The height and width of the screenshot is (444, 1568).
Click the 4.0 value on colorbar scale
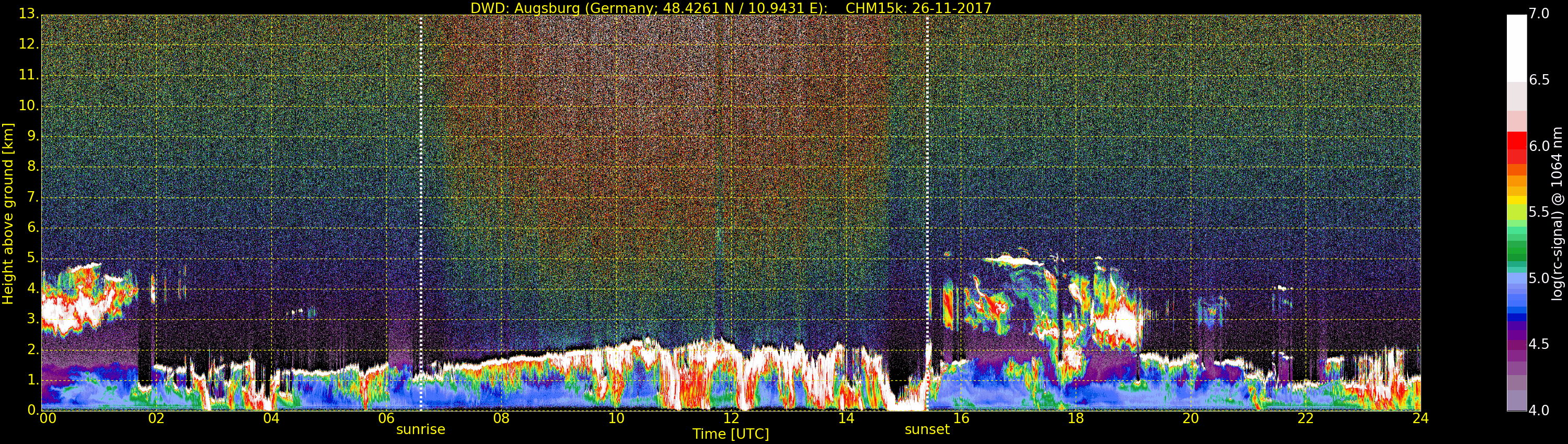(x=1539, y=411)
